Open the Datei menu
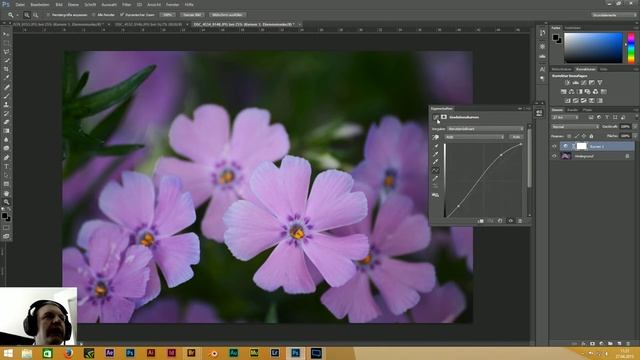 pyautogui.click(x=20, y=4)
